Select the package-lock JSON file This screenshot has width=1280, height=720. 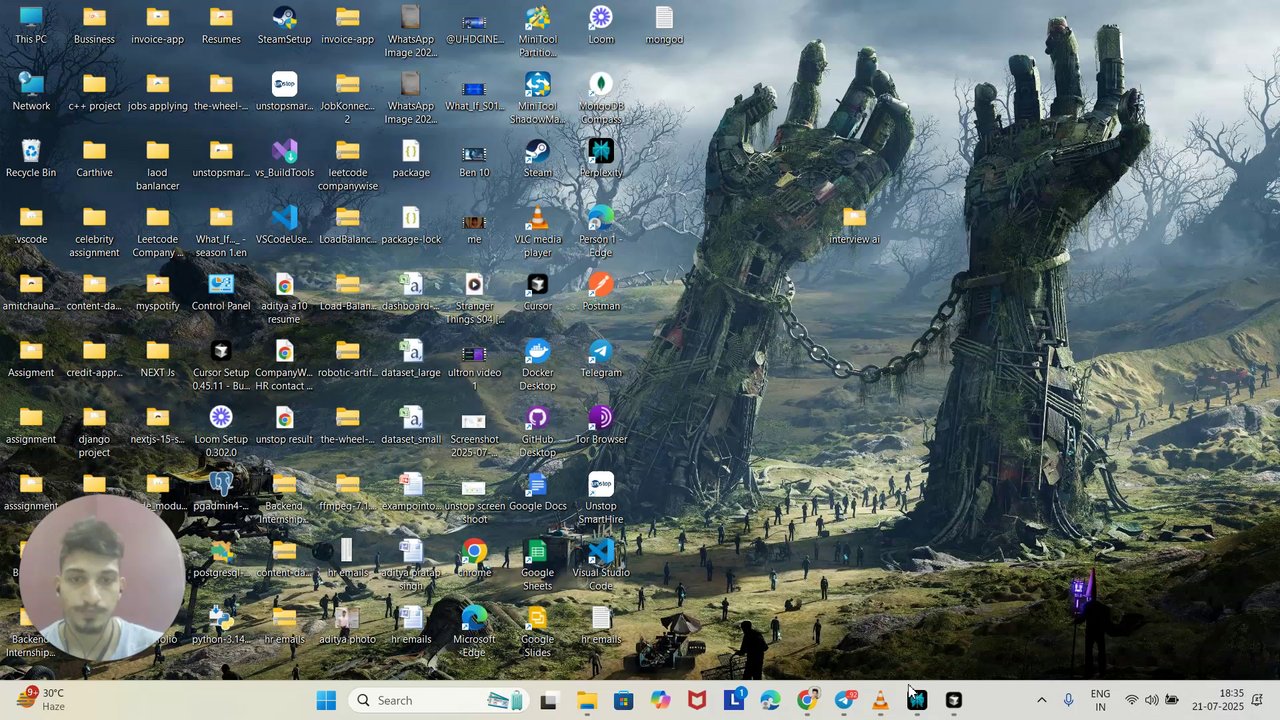(x=411, y=225)
